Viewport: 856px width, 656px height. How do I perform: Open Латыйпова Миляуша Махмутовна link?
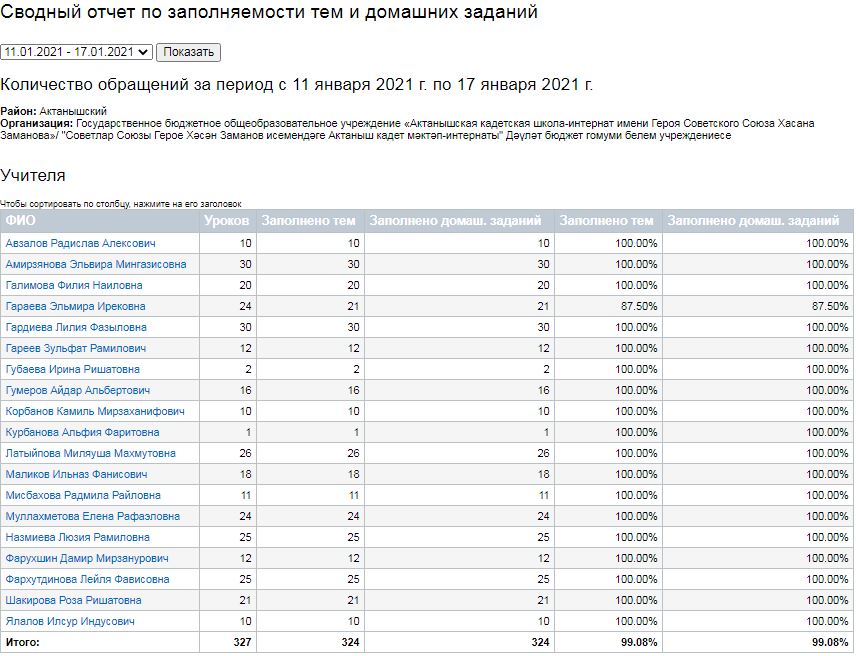click(x=90, y=453)
